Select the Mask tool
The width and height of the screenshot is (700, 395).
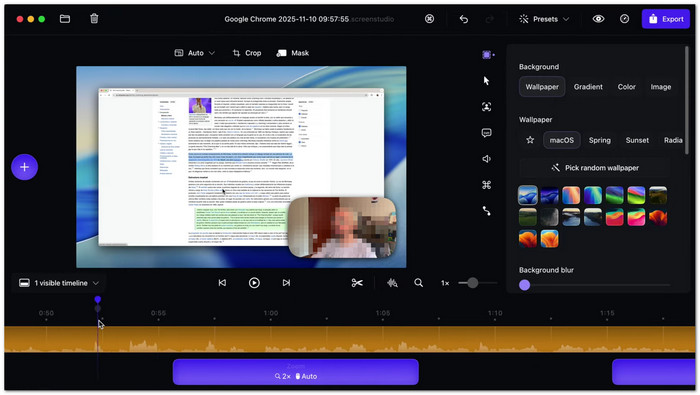pos(293,53)
